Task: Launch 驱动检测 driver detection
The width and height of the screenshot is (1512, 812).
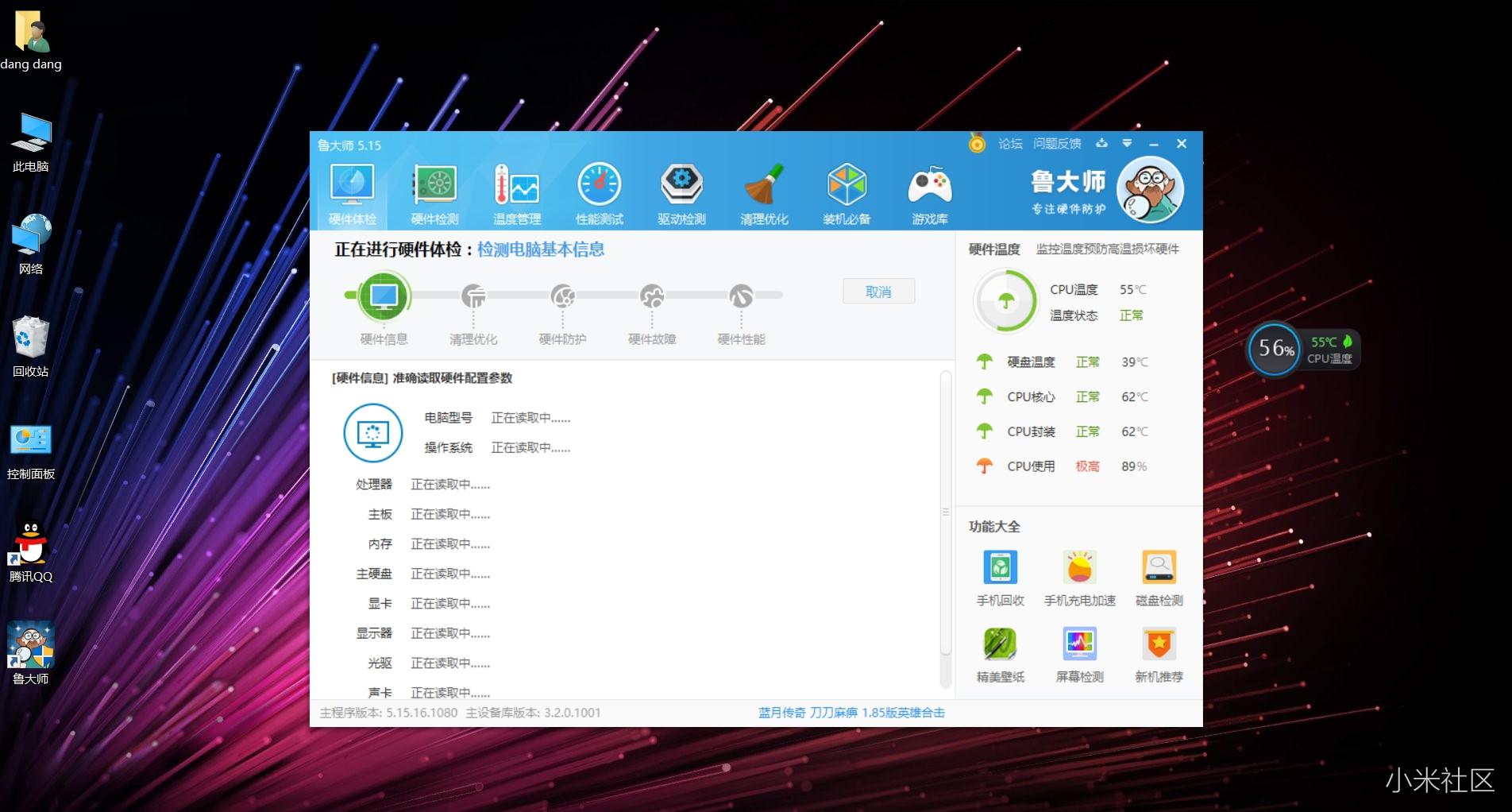Action: pos(681,191)
